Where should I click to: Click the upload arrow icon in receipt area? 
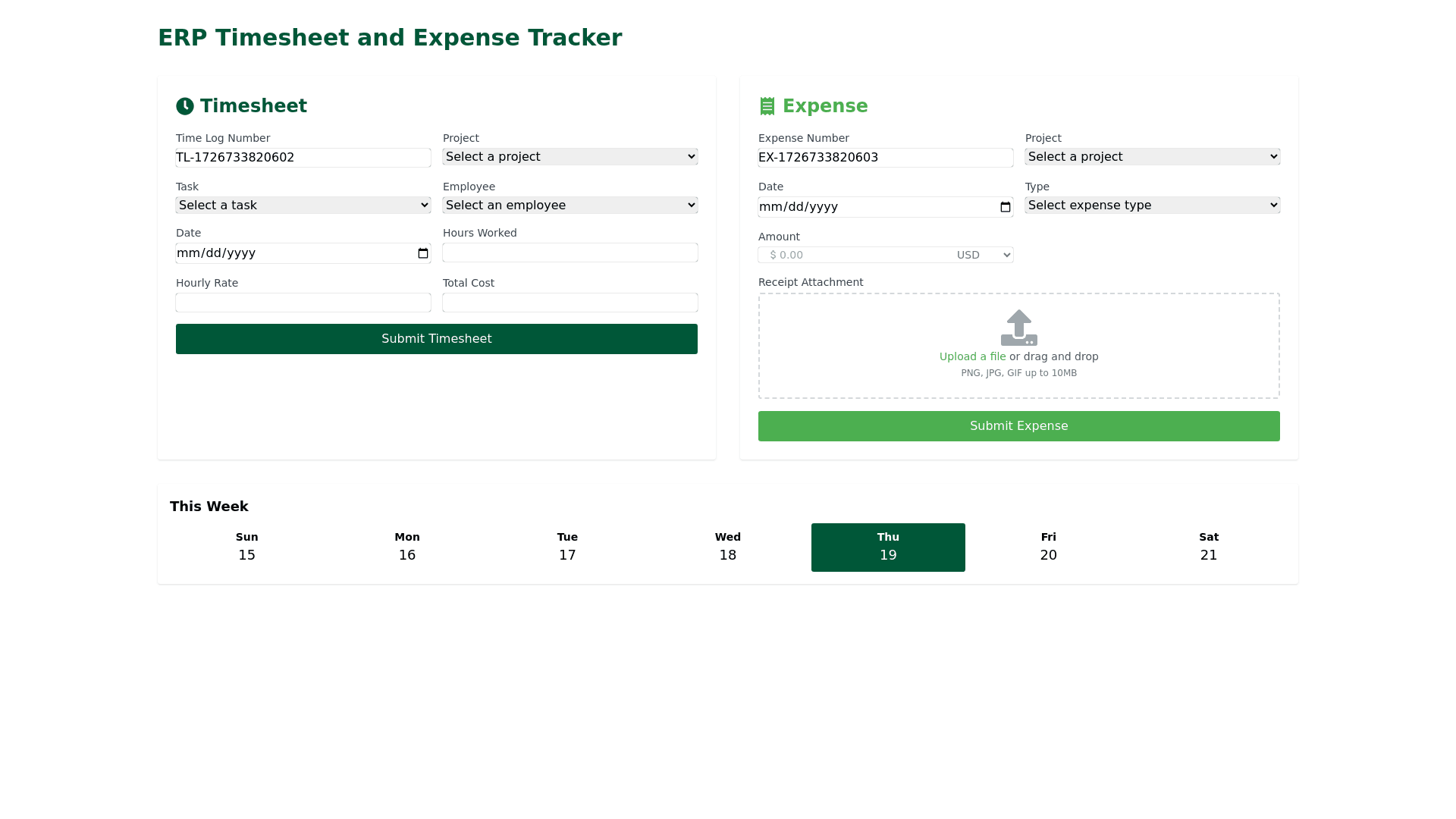(1018, 328)
